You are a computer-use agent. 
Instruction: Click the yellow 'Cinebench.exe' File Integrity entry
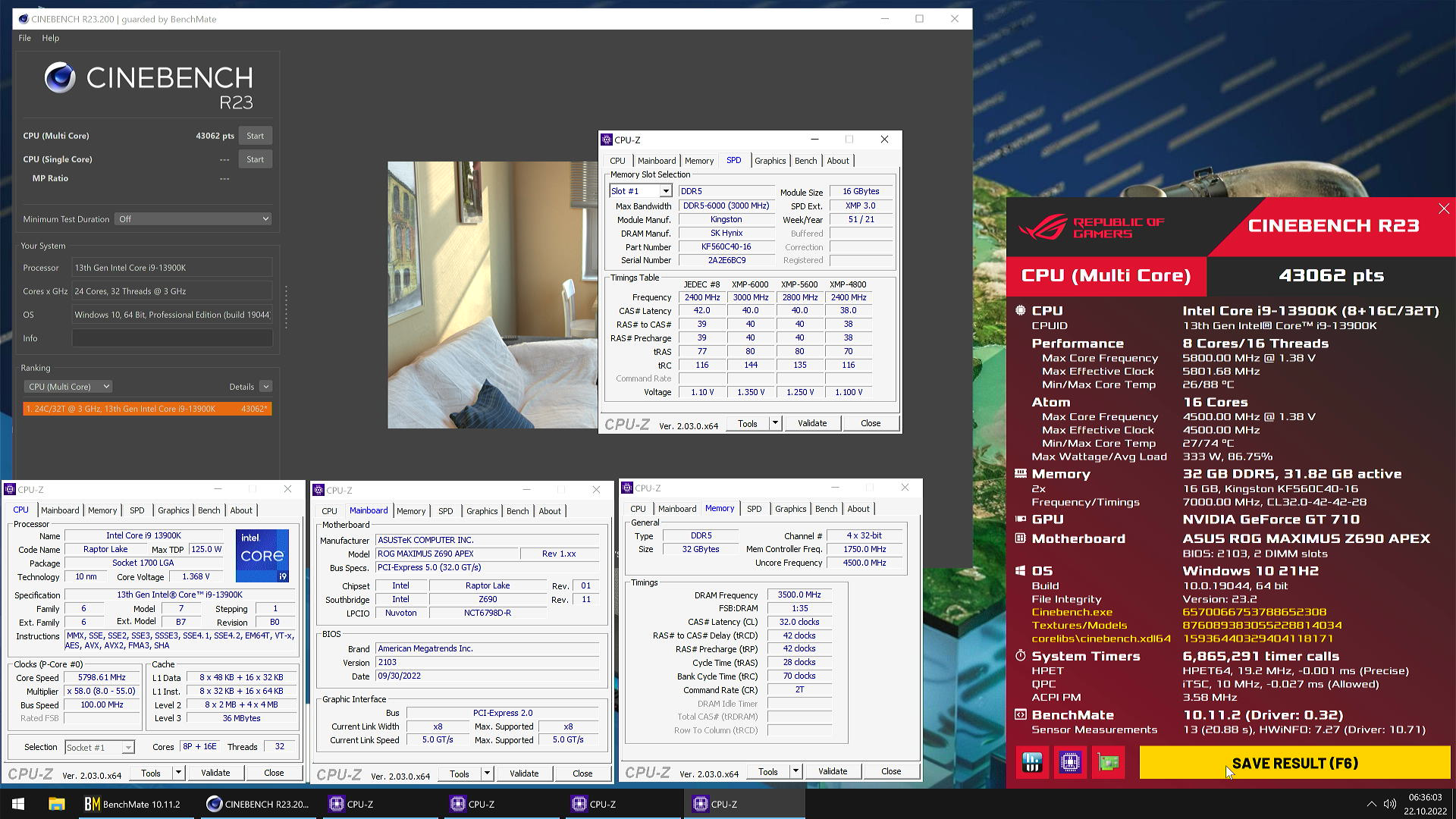(x=1072, y=612)
